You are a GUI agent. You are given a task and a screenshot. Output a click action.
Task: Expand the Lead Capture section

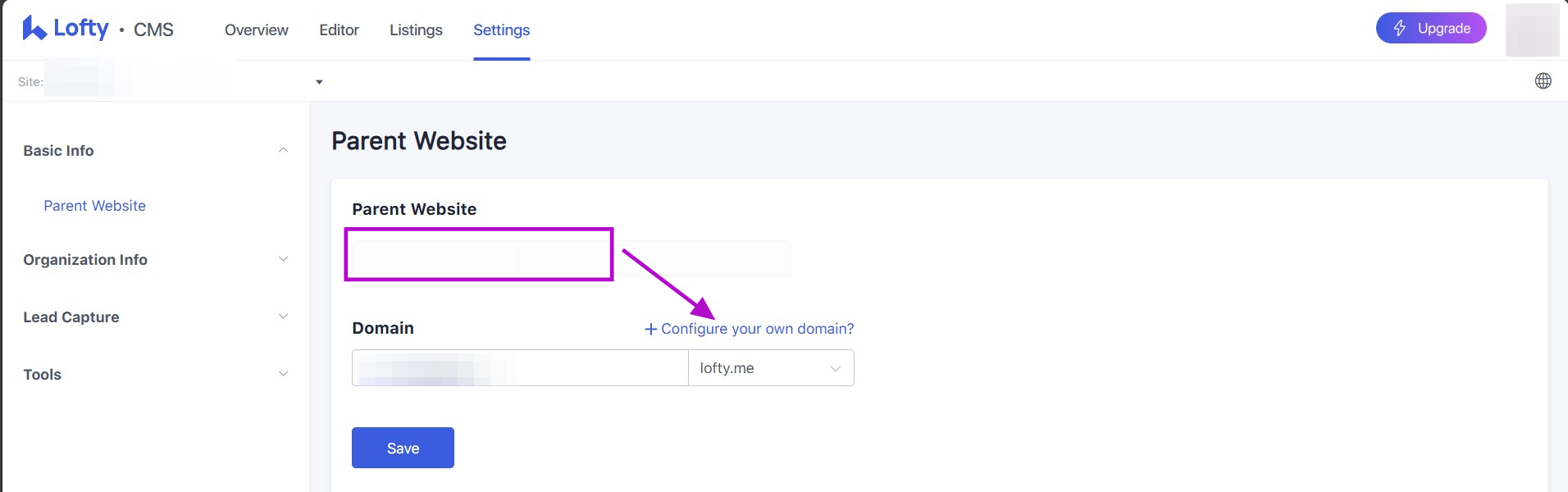tap(283, 317)
